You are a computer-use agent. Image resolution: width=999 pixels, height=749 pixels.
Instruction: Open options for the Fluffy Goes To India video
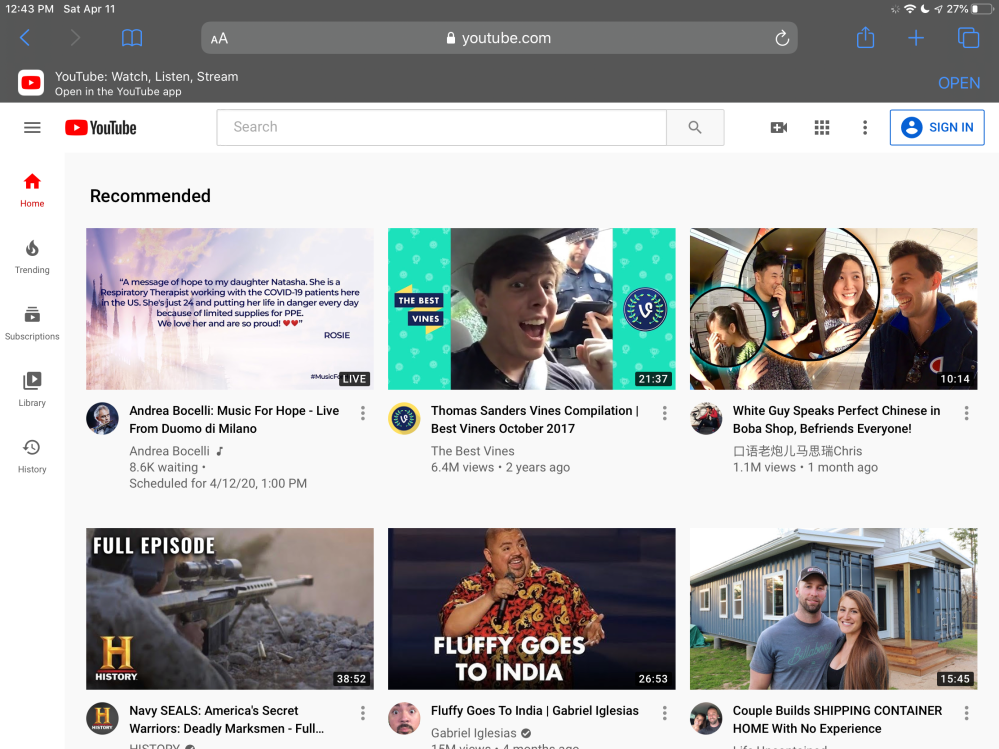pyautogui.click(x=664, y=713)
